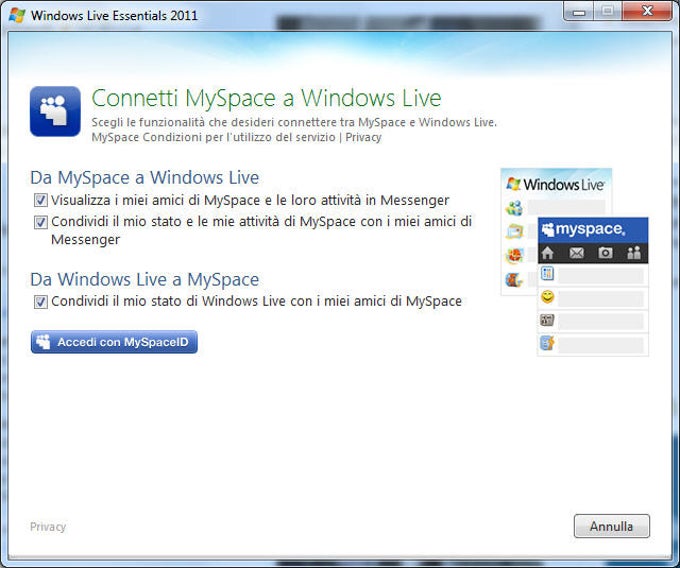Viewport: 680px width, 568px height.
Task: Click the myspace logo in the preview image
Action: point(584,229)
